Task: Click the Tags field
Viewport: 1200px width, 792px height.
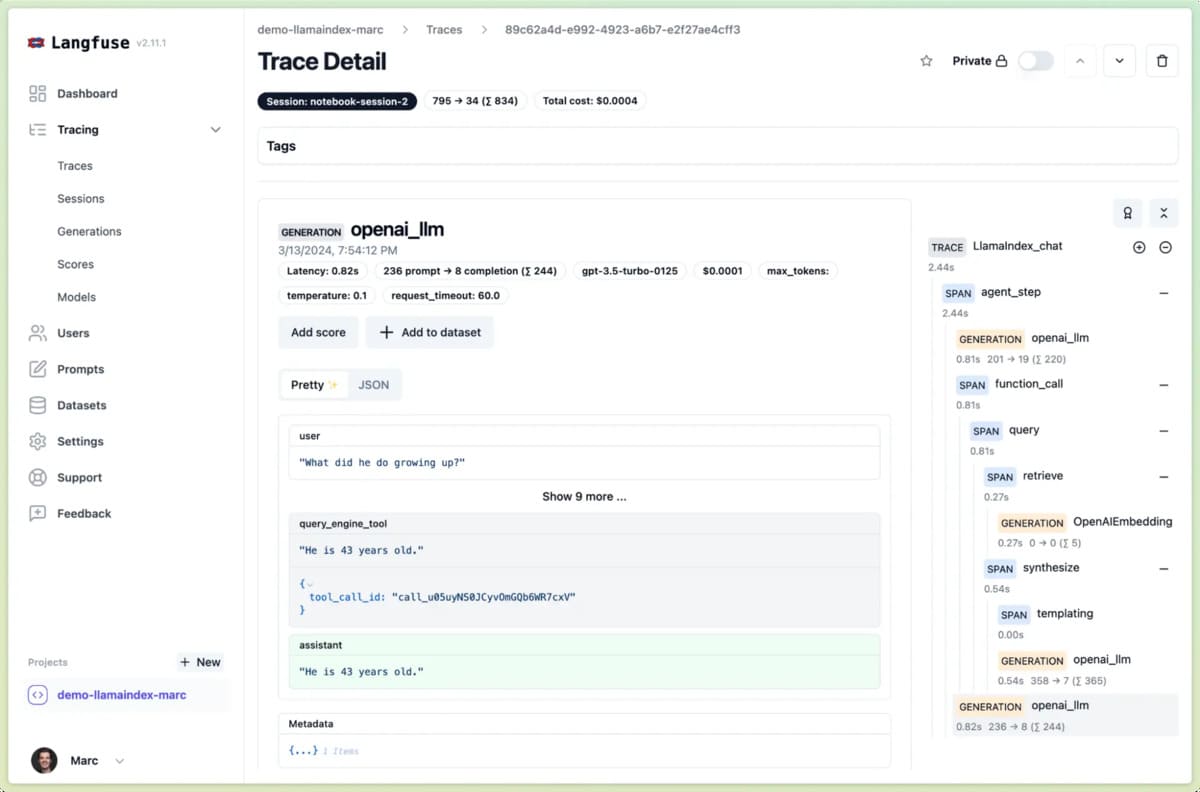Action: (x=718, y=146)
